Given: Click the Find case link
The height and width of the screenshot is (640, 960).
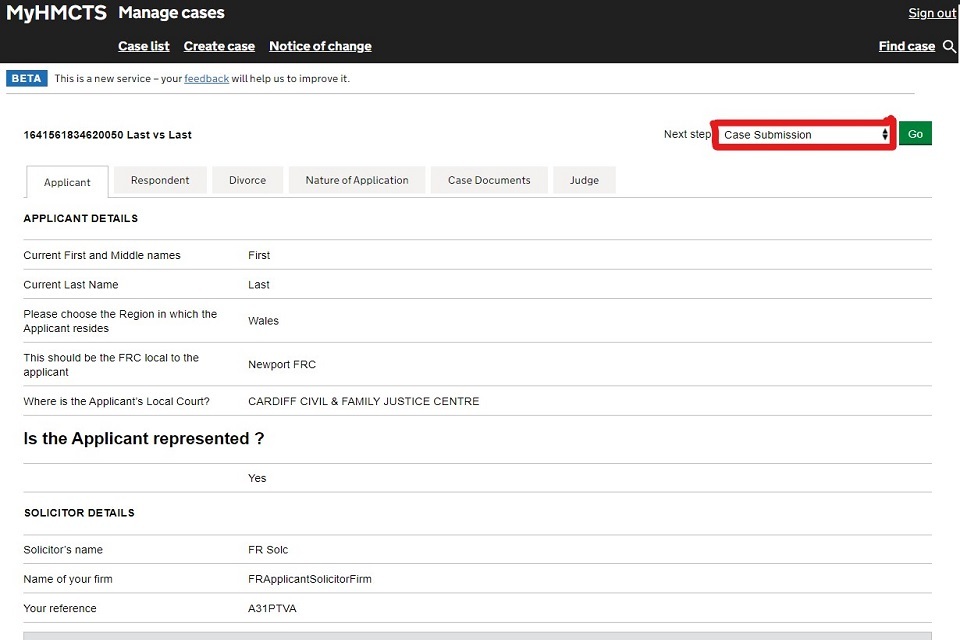Looking at the screenshot, I should tap(906, 46).
